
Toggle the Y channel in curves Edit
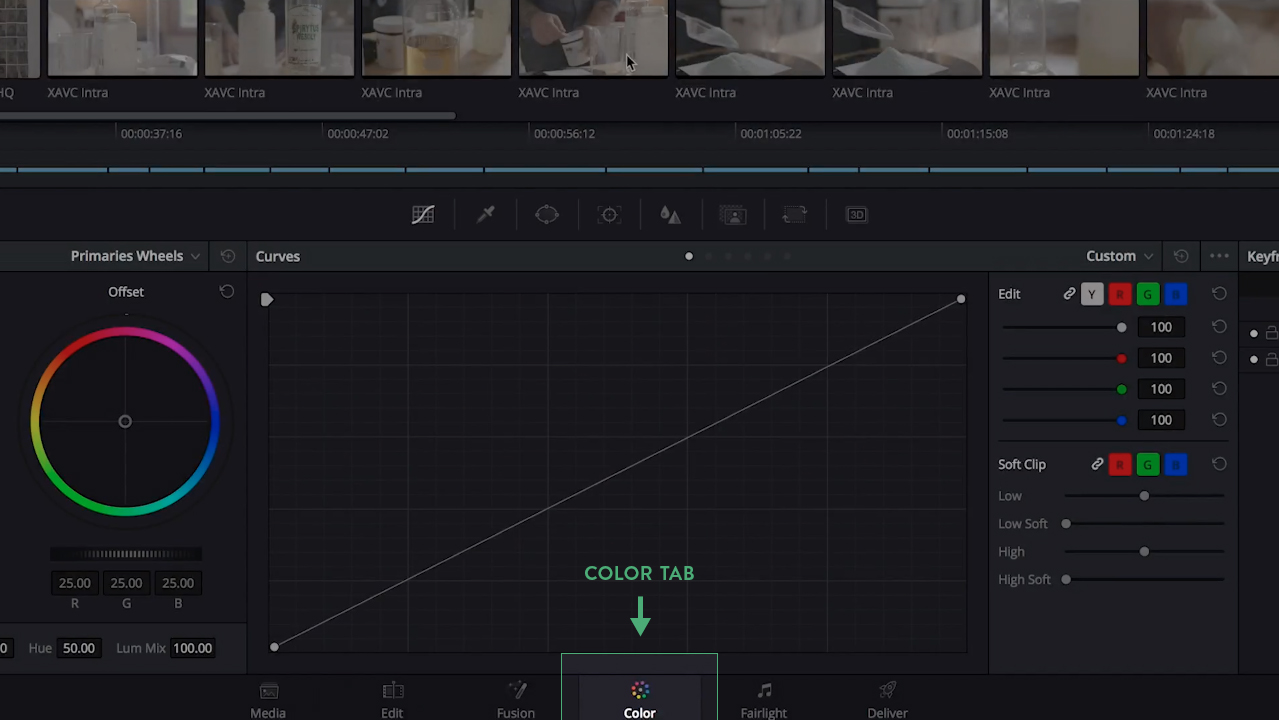click(1091, 293)
